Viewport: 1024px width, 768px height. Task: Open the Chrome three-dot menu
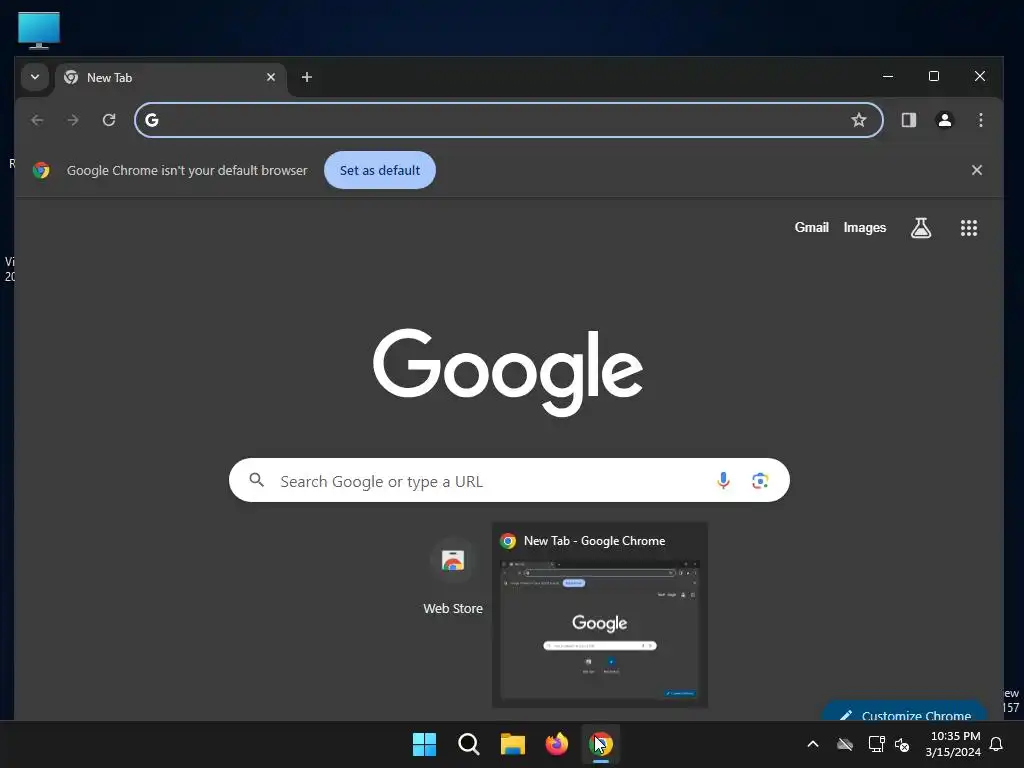click(x=980, y=120)
